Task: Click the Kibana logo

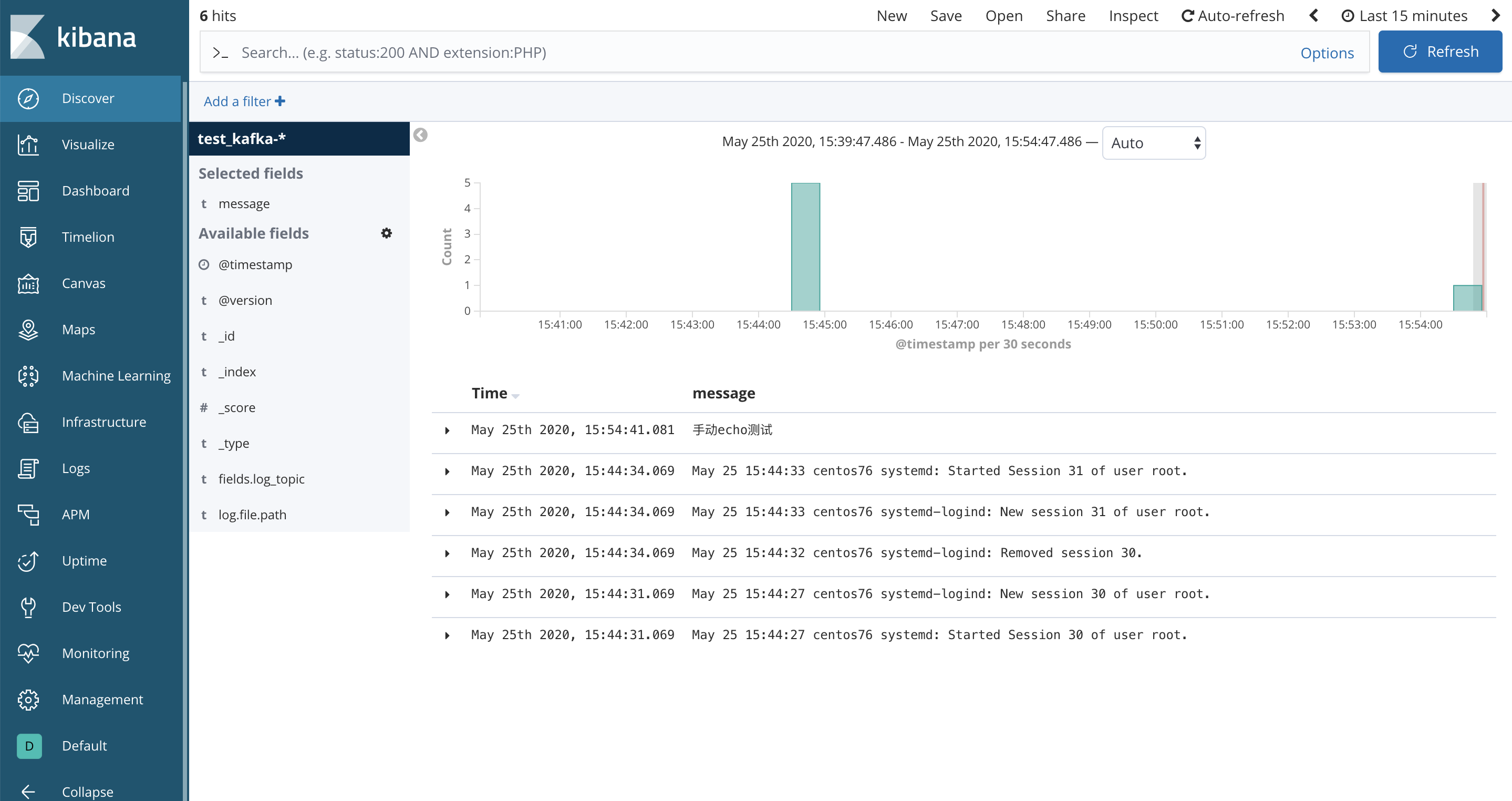Action: coord(74,37)
